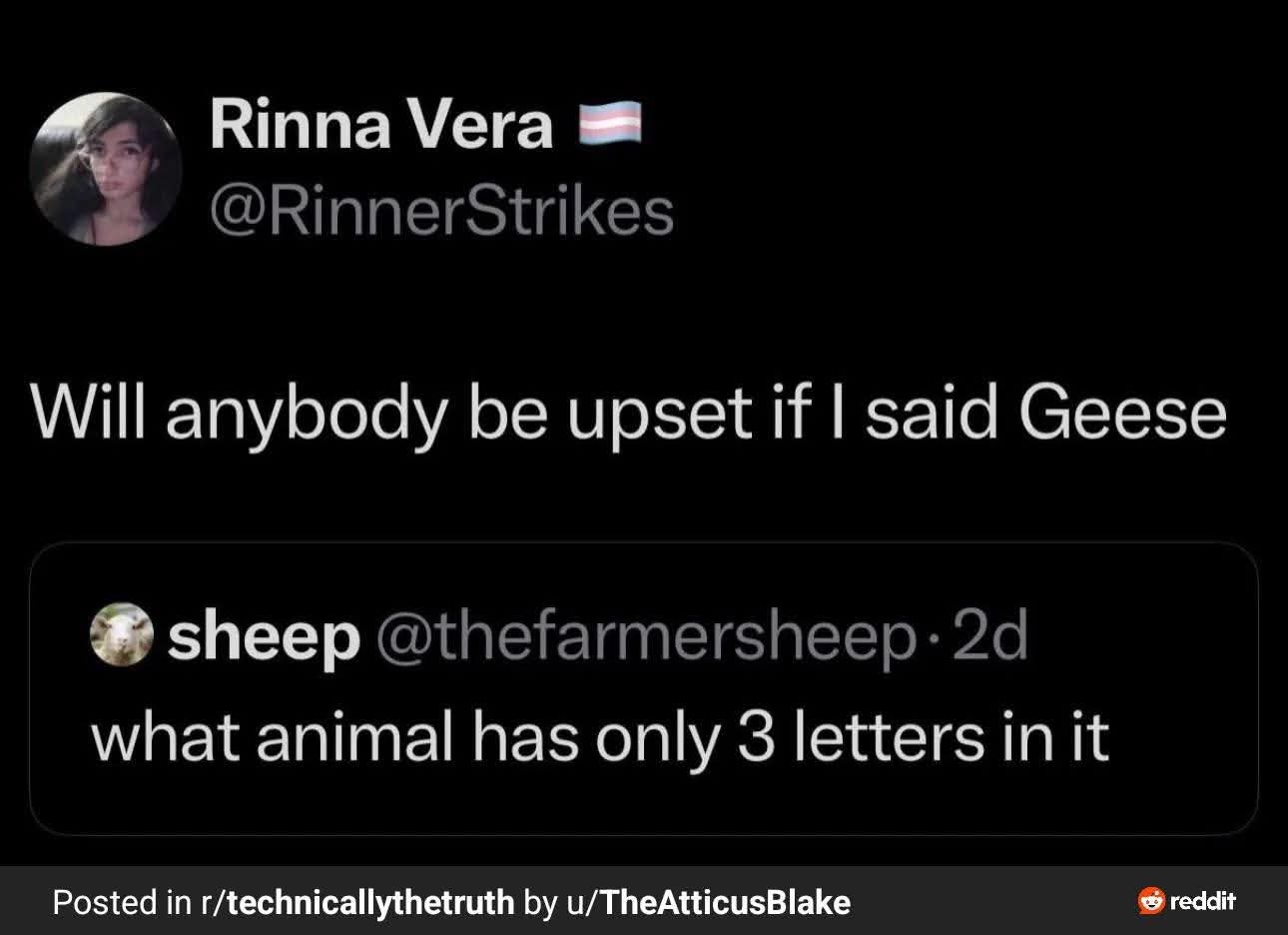Viewport: 1288px width, 935px height.
Task: Click the Reddit Snoo logo icon
Action: pos(1151,901)
